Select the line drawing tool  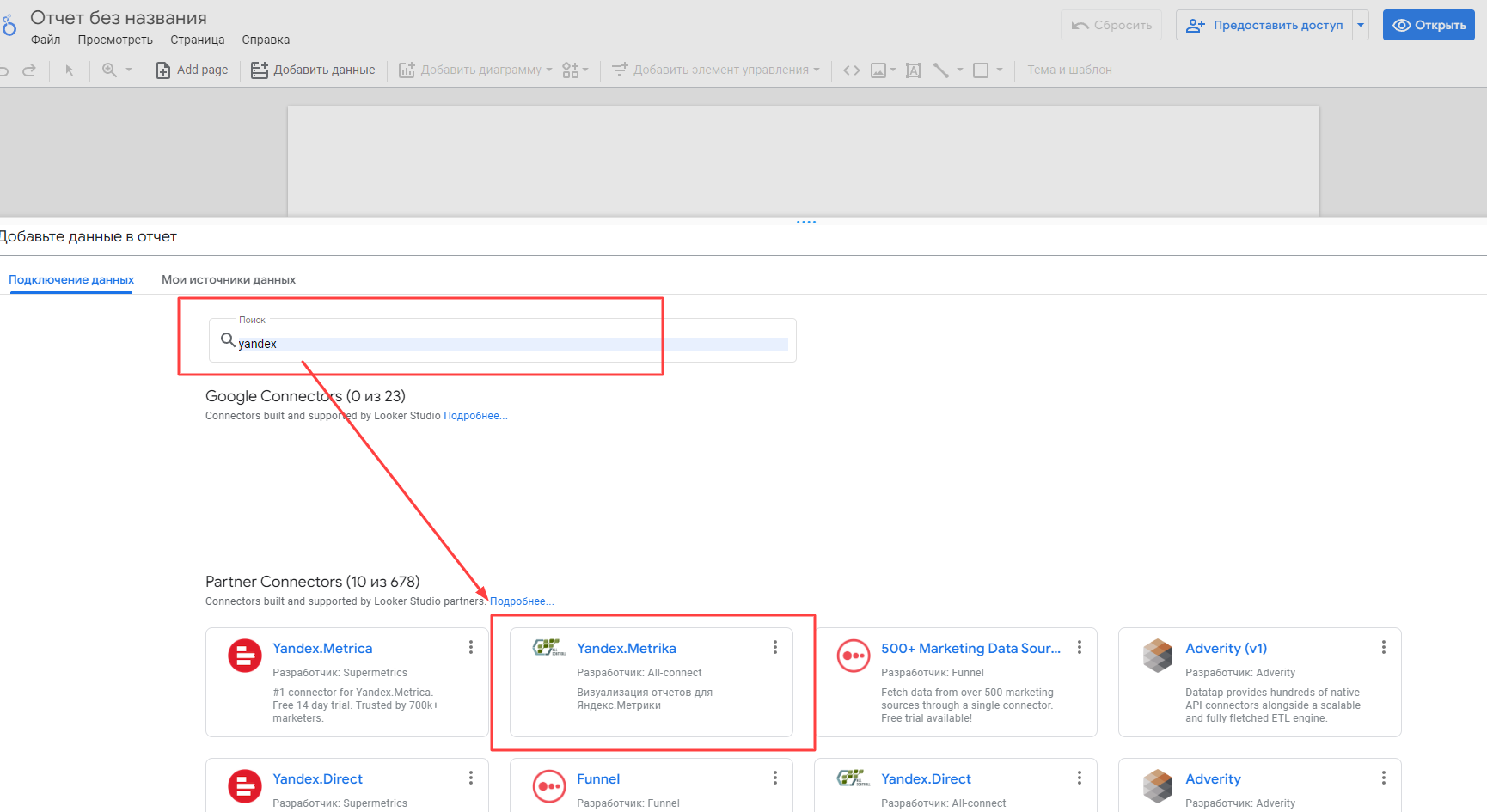pyautogui.click(x=941, y=70)
